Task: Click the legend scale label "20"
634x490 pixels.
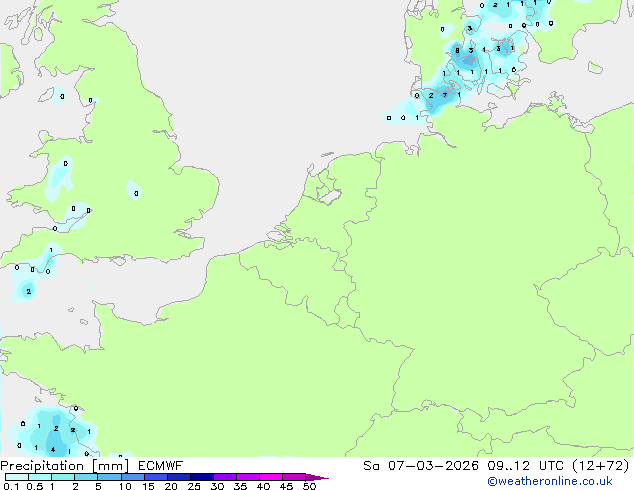Action: pyautogui.click(x=171, y=486)
